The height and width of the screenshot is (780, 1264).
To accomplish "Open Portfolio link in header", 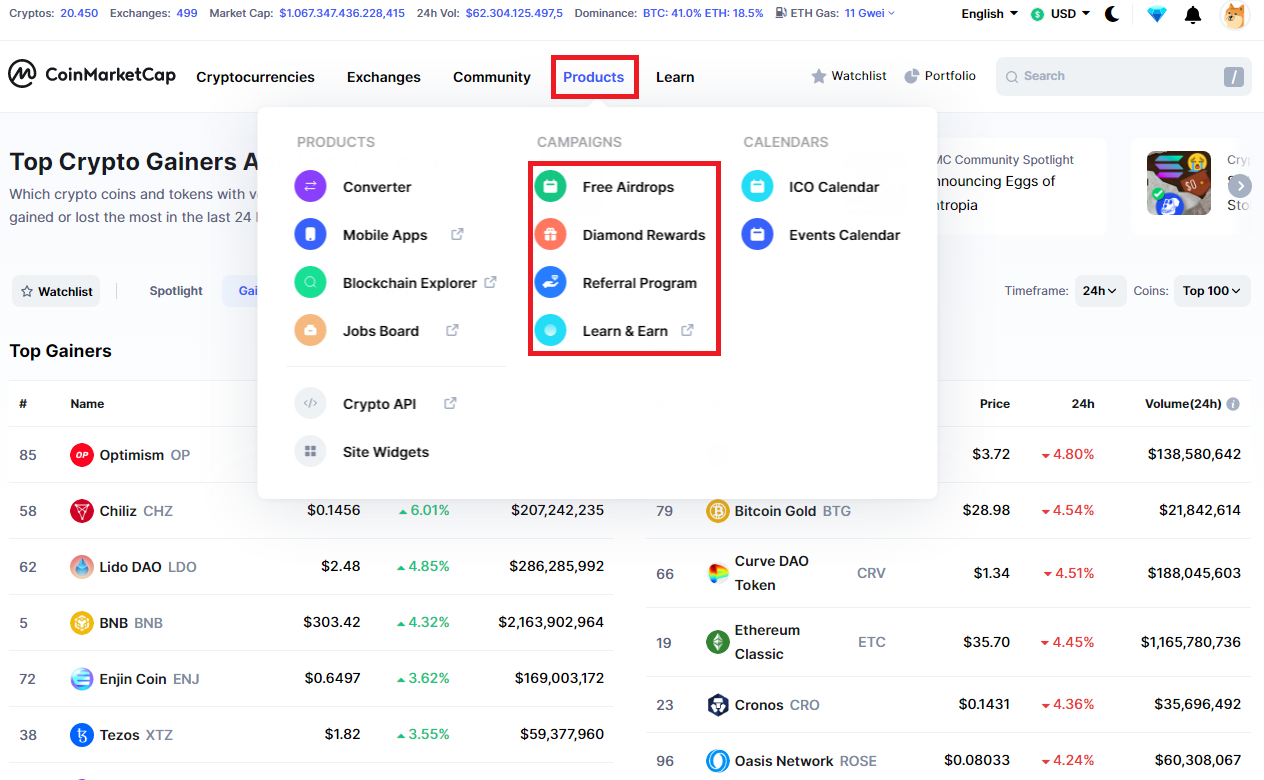I will (940, 76).
